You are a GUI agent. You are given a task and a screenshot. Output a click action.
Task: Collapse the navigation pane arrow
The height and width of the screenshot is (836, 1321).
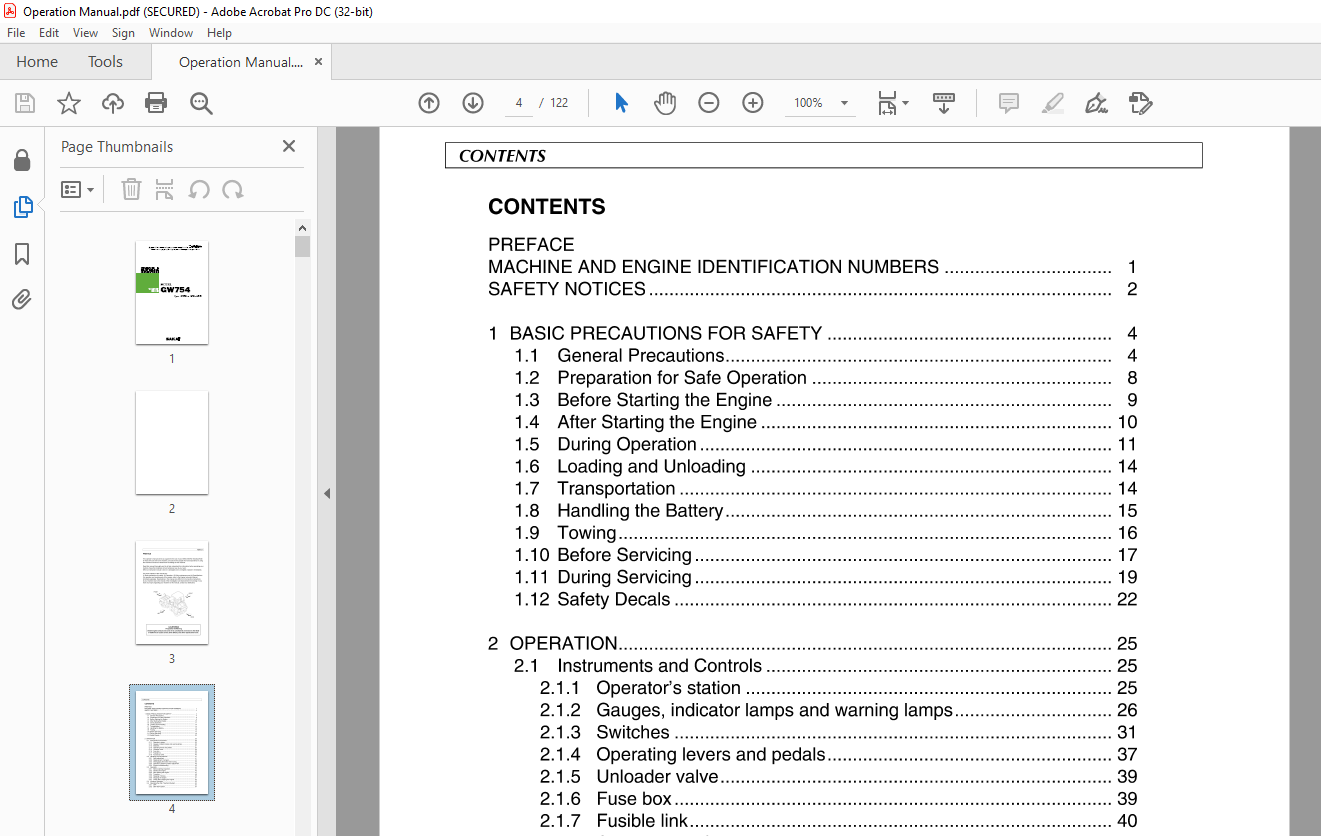click(326, 493)
